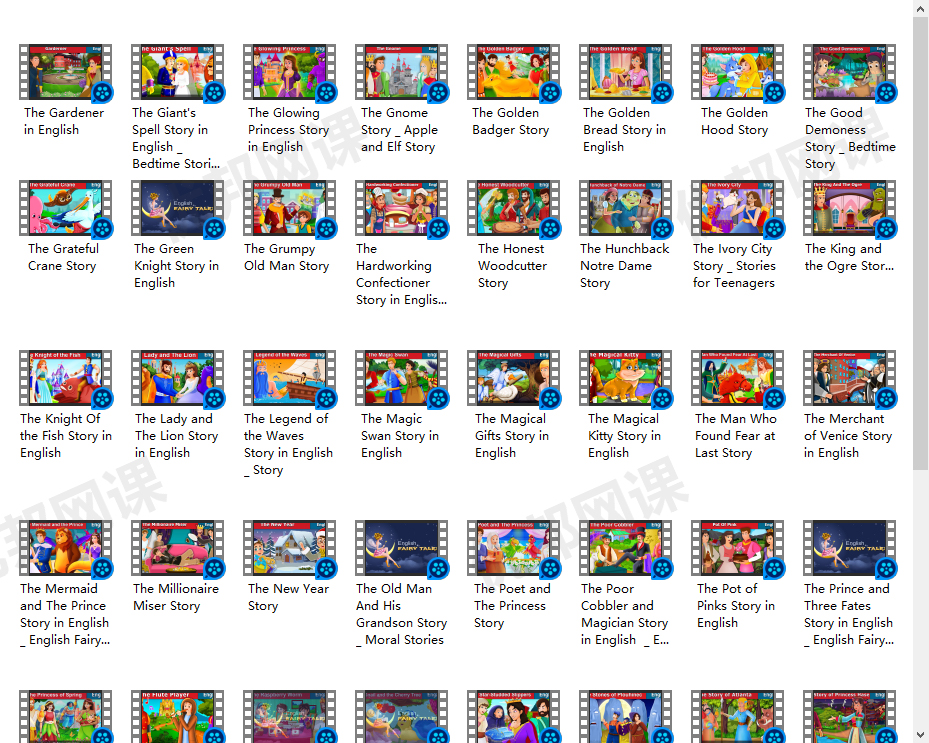
Task: Select The Golden Badger Story video thumbnail
Action: pos(513,72)
